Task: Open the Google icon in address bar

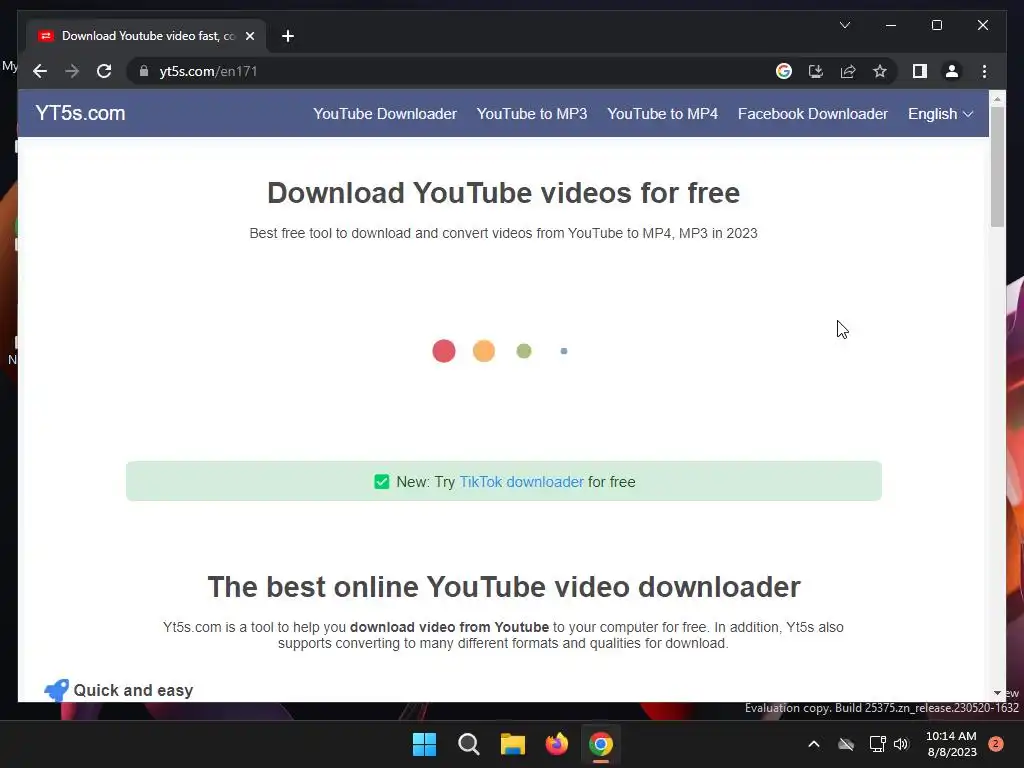Action: [x=784, y=71]
